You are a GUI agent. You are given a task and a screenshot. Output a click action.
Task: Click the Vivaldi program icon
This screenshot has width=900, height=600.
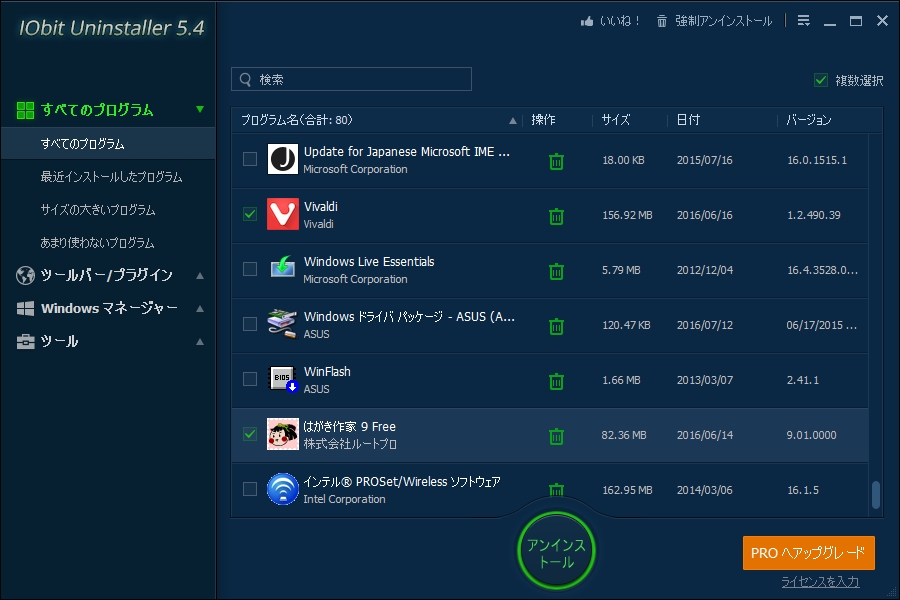(x=282, y=214)
